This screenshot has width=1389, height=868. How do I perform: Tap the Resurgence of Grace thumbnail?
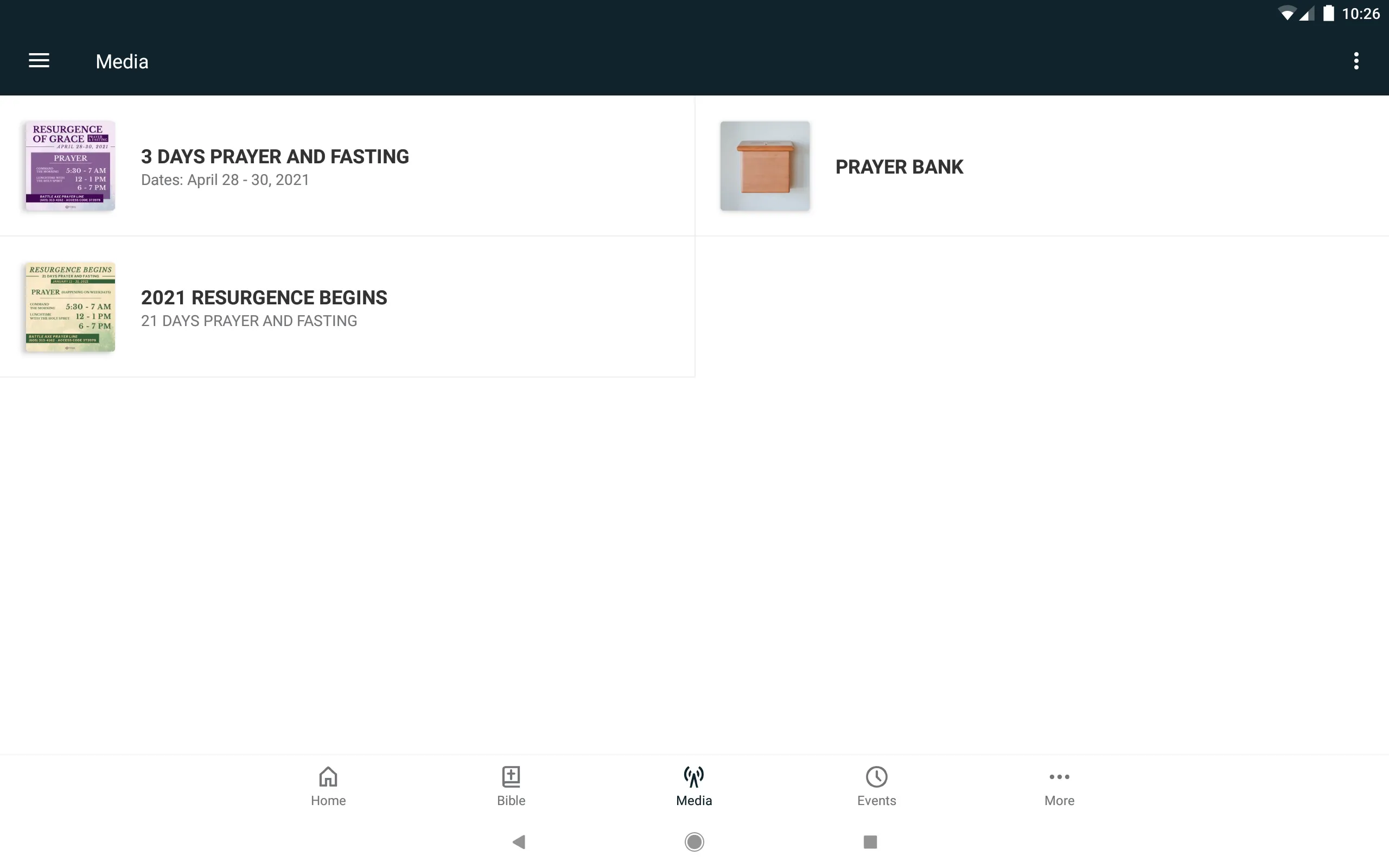[68, 165]
